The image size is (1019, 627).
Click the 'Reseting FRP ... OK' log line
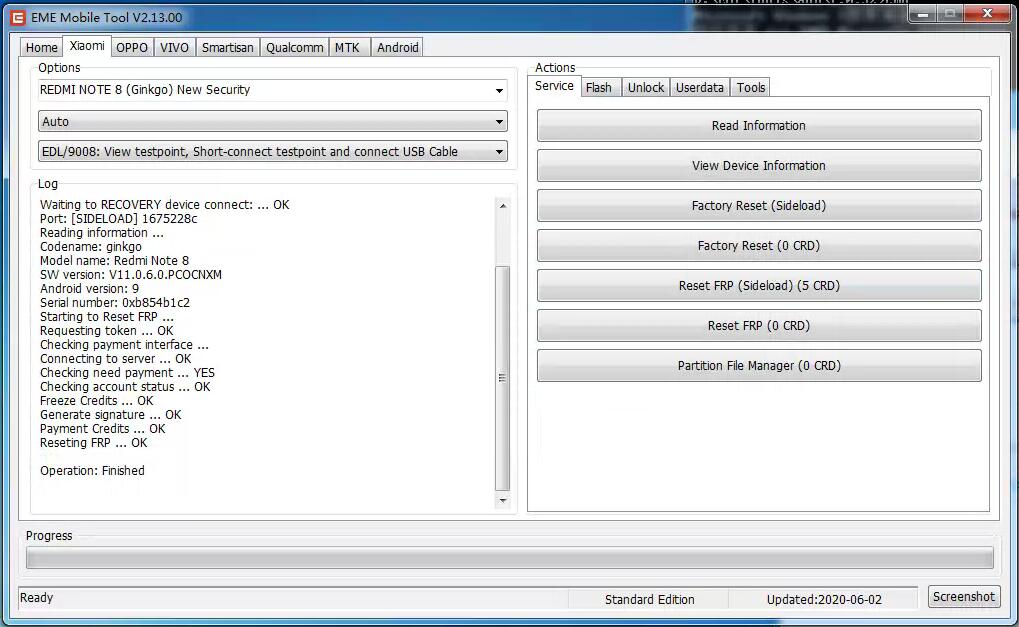94,442
